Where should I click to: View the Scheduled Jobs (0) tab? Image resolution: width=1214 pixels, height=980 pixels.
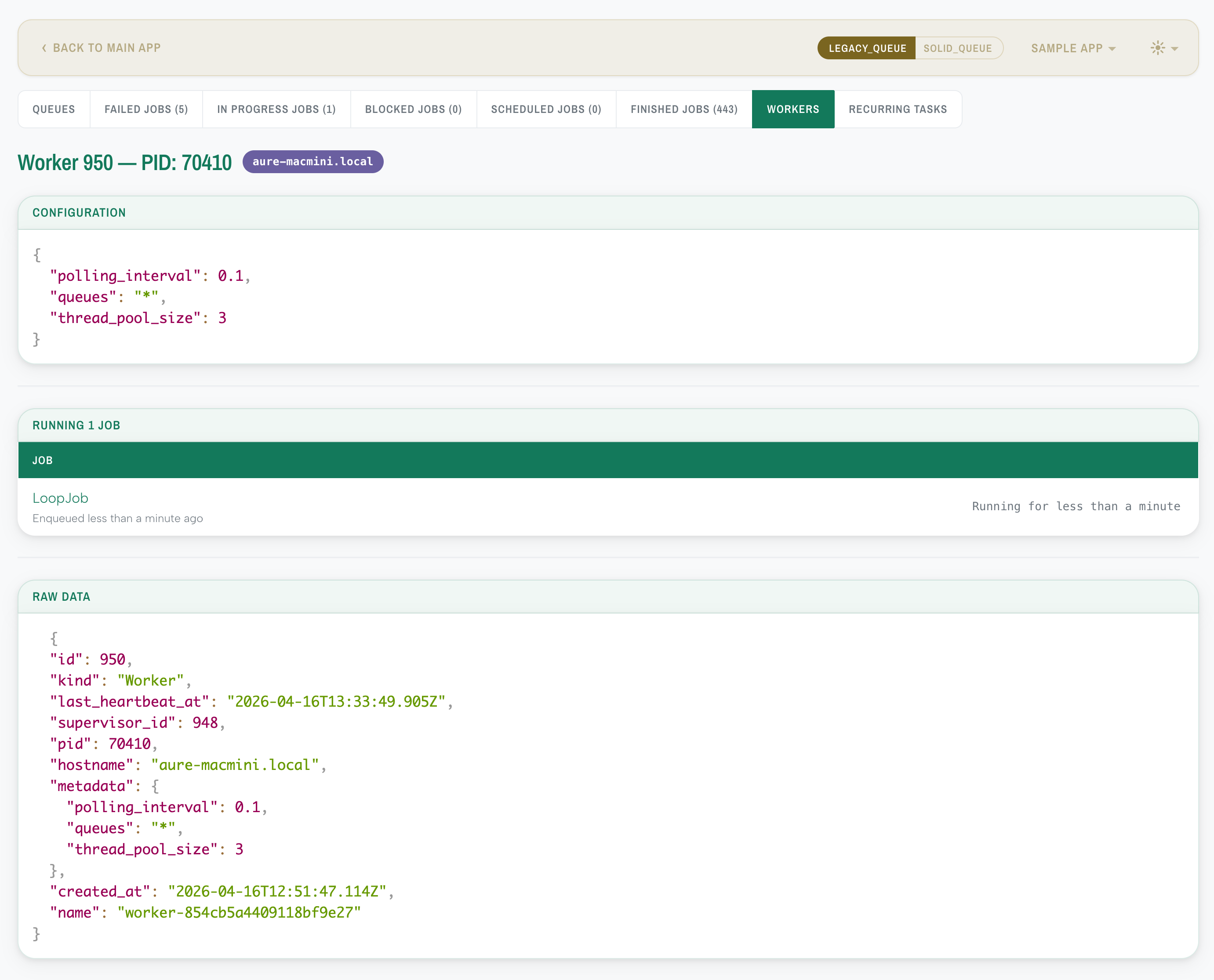click(545, 109)
